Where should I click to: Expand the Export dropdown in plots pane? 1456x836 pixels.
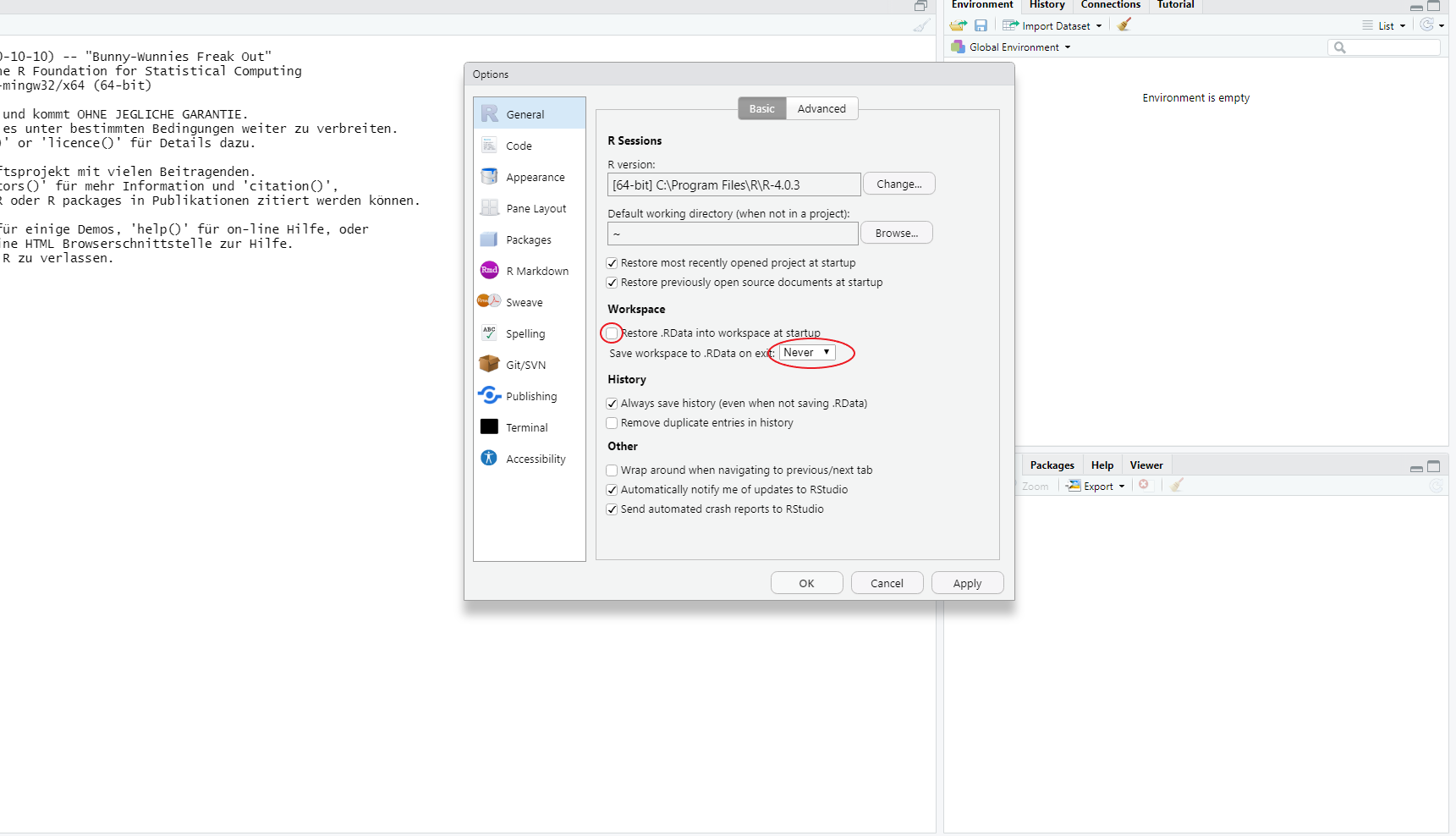(x=1122, y=487)
